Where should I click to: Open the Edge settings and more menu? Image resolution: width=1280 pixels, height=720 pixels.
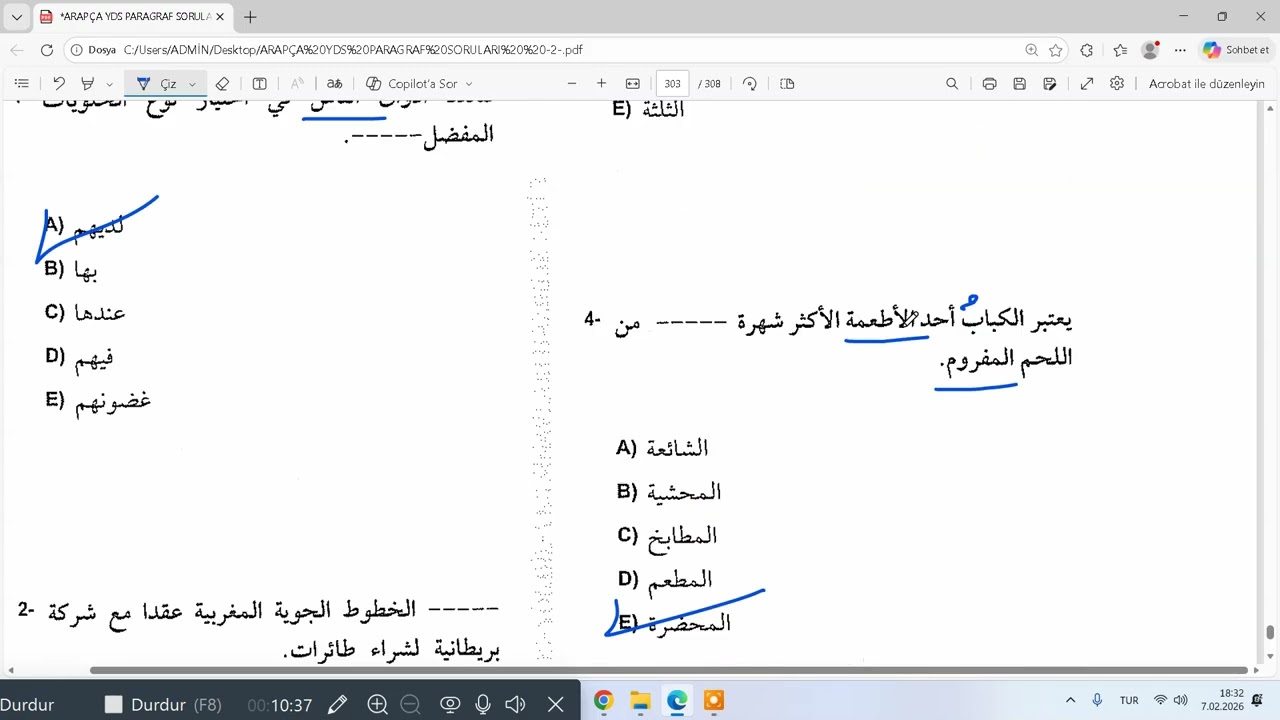click(x=1180, y=50)
